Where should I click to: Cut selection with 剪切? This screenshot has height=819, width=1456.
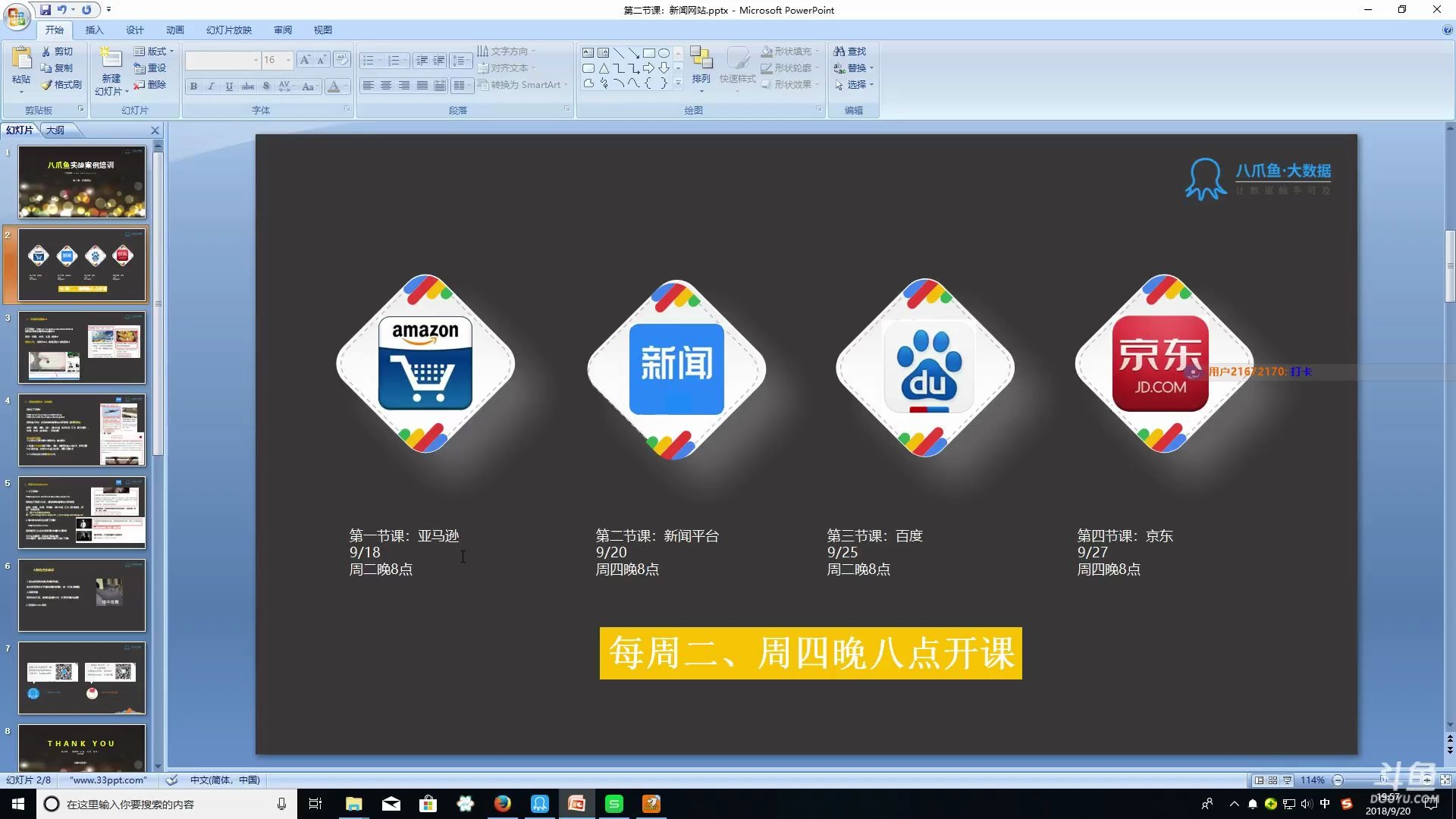(x=58, y=52)
